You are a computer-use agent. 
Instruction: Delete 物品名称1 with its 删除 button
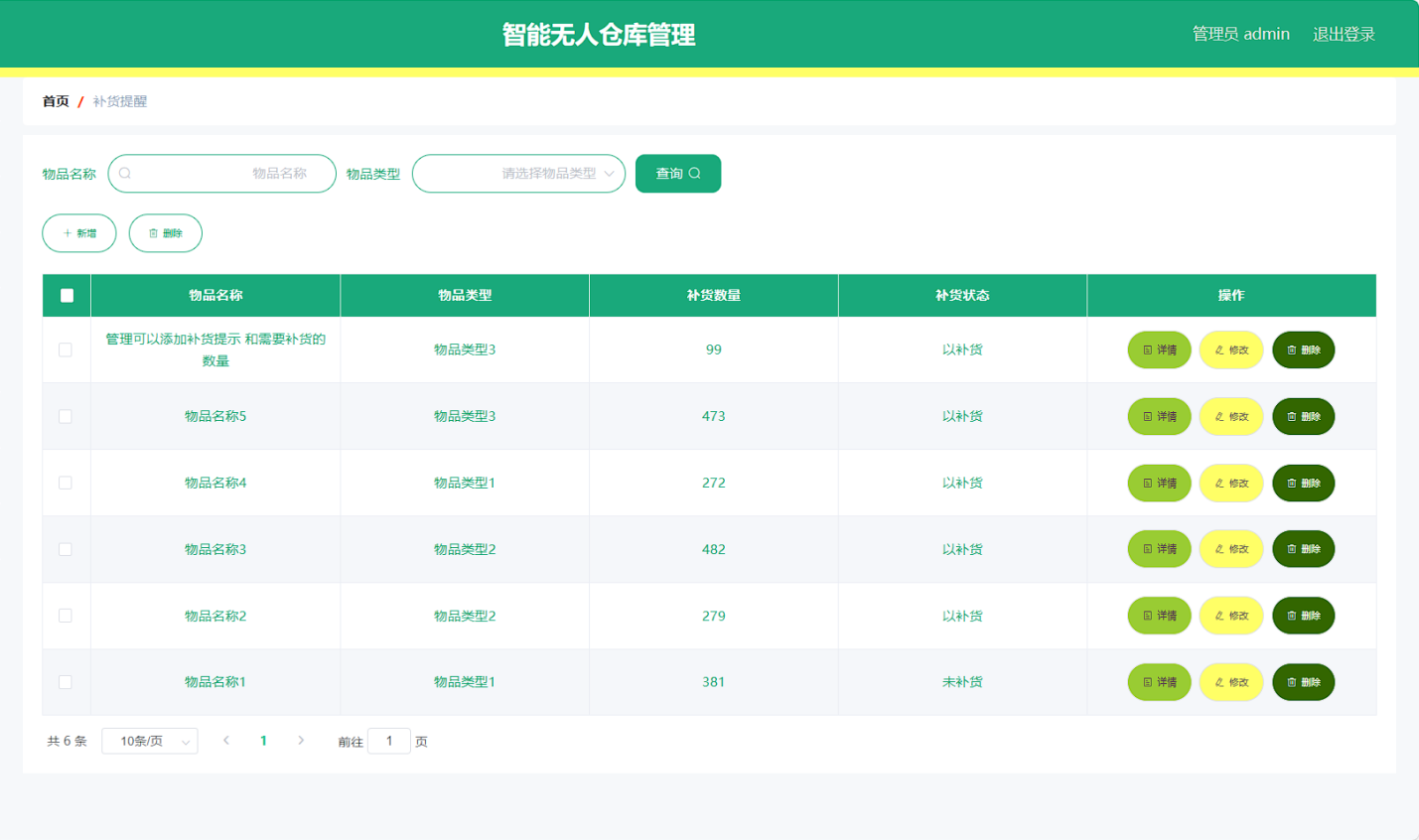click(1304, 682)
